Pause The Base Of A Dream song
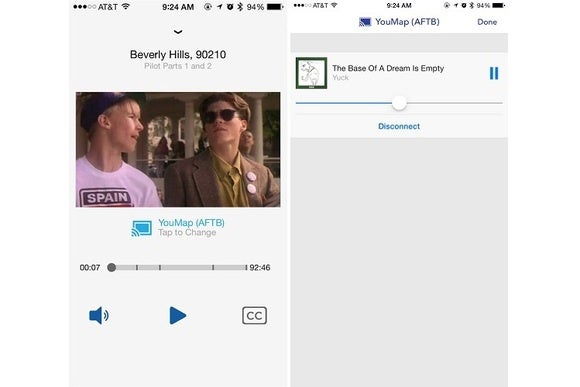Viewport: 580px width, 387px height. coord(494,73)
